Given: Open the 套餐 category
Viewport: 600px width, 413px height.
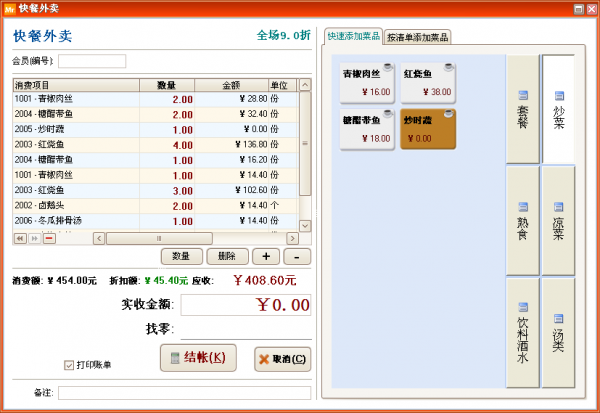Looking at the screenshot, I should tap(523, 109).
